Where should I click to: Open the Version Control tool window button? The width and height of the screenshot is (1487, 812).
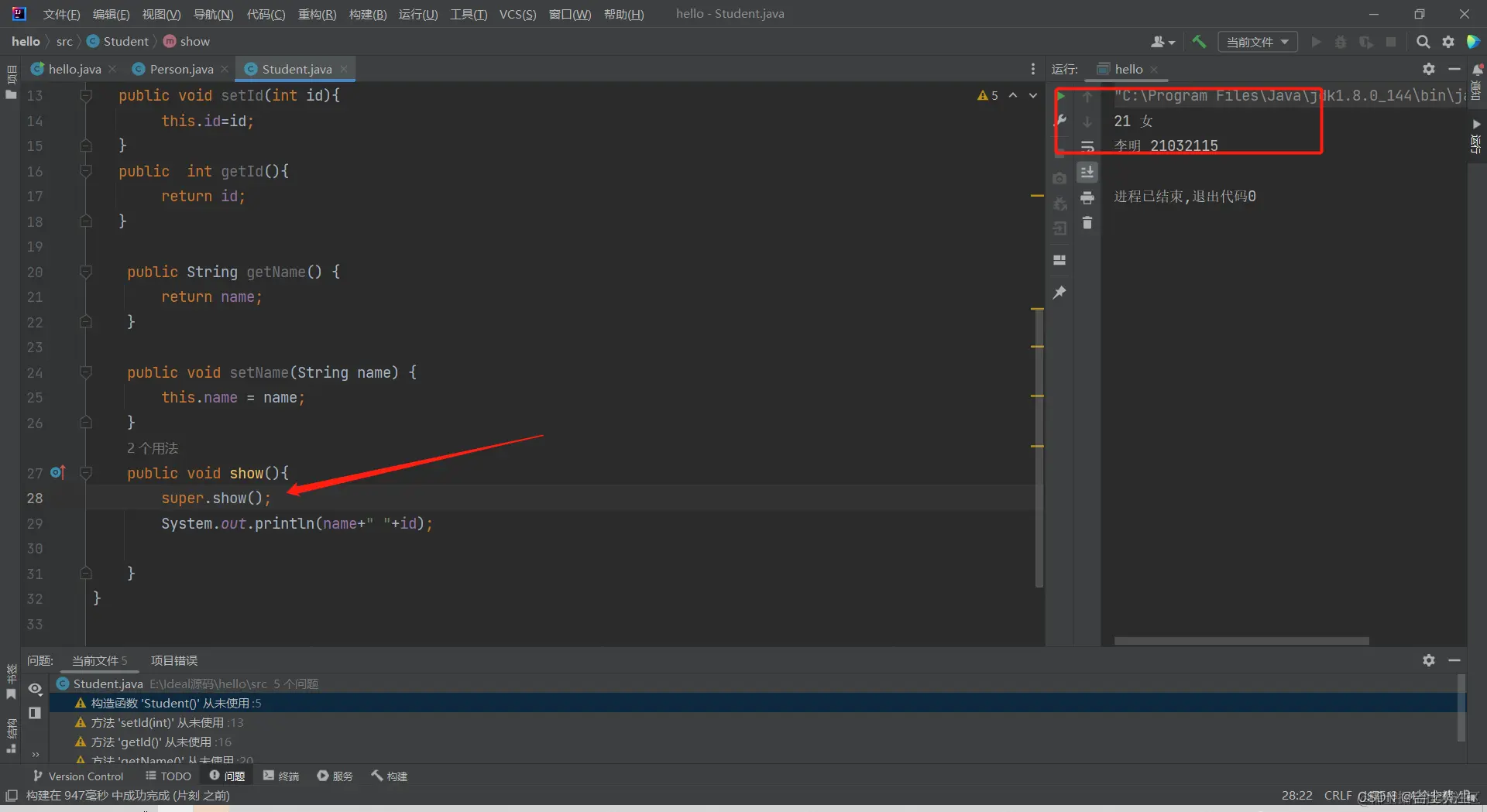pos(78,776)
